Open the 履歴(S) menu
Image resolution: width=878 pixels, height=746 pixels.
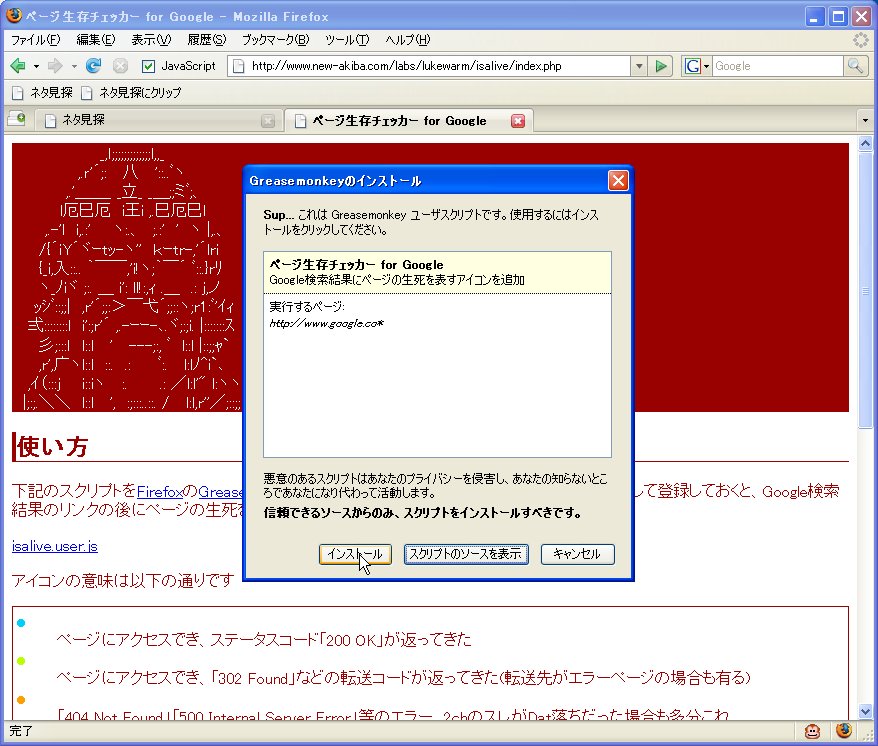(x=207, y=40)
